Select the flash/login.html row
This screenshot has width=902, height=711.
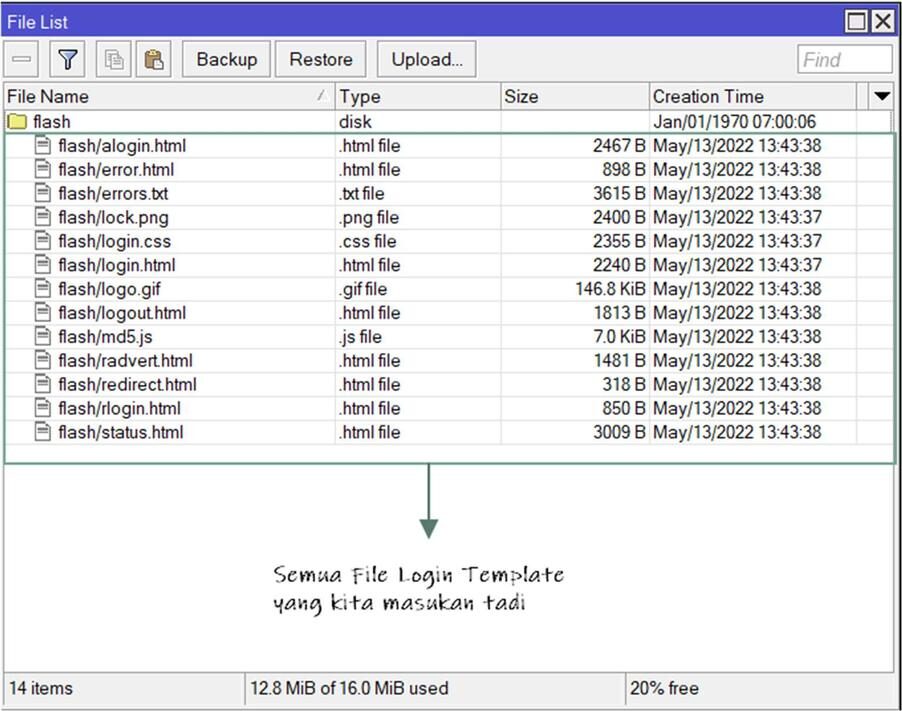117,265
